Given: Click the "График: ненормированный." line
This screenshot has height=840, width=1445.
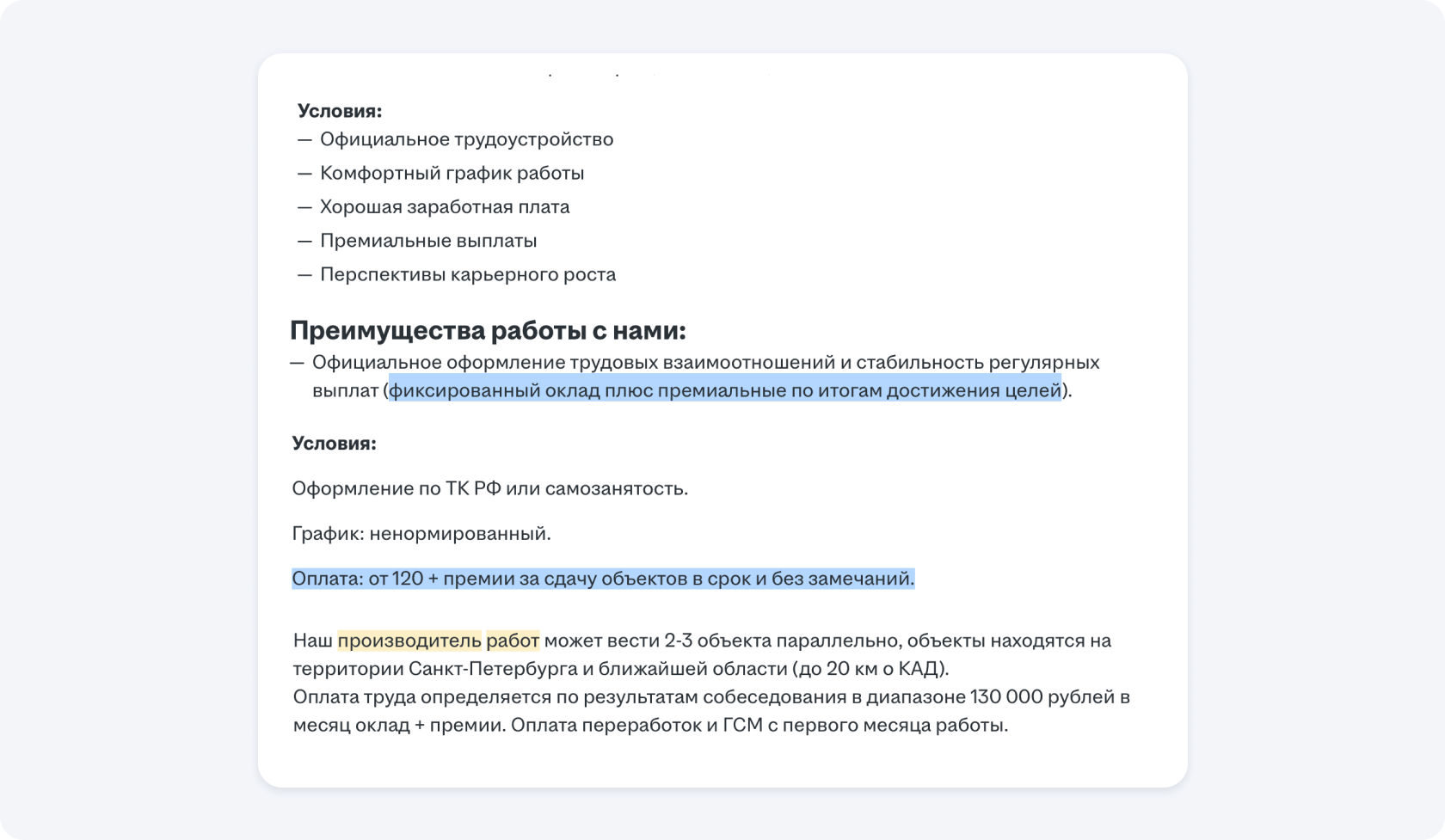Looking at the screenshot, I should [421, 533].
